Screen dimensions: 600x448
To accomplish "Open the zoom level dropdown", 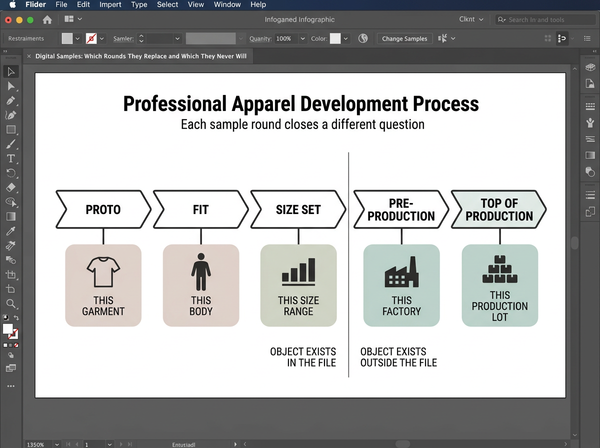I will (x=57, y=444).
